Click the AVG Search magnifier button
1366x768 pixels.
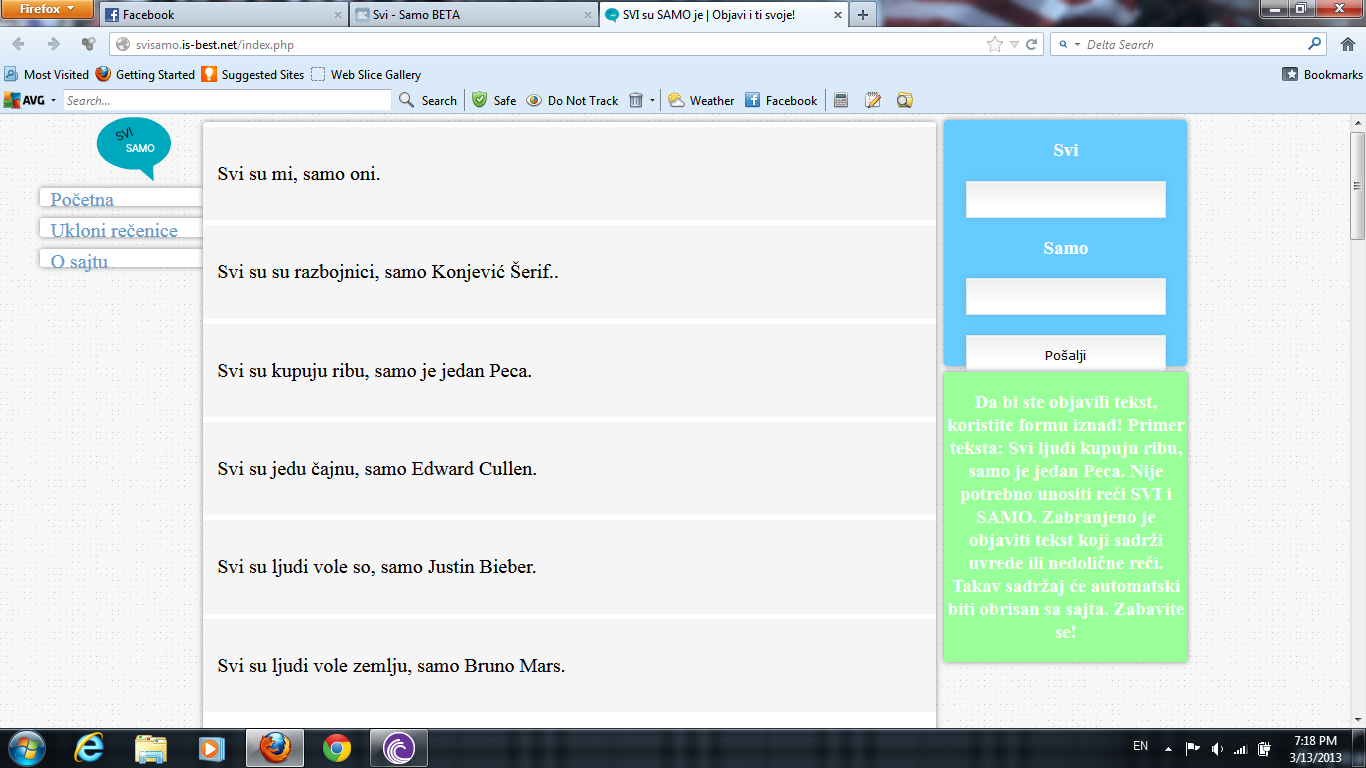click(428, 100)
